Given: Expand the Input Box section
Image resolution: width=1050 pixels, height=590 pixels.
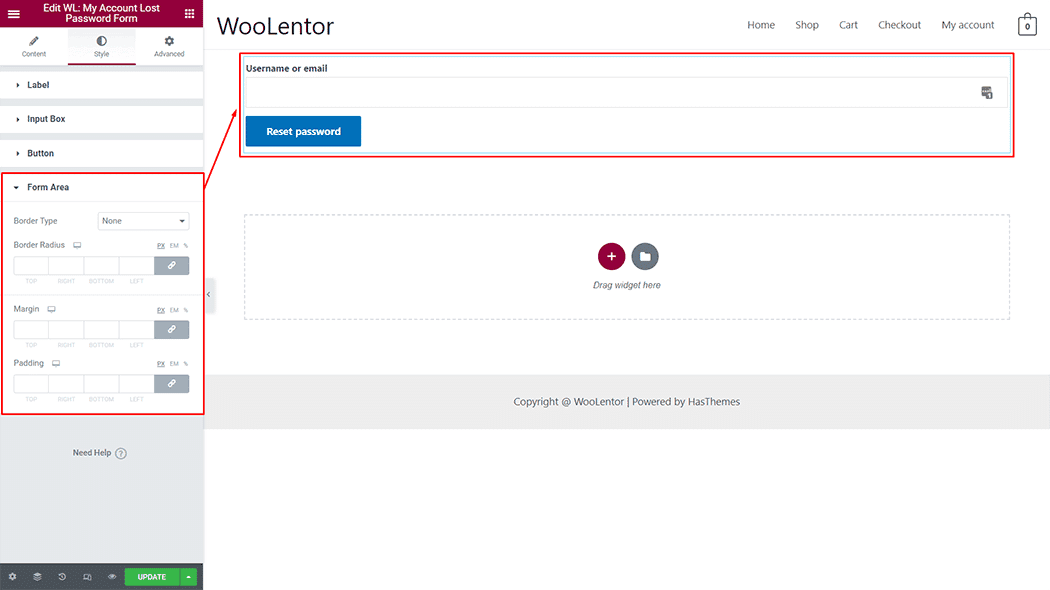Looking at the screenshot, I should 46,119.
